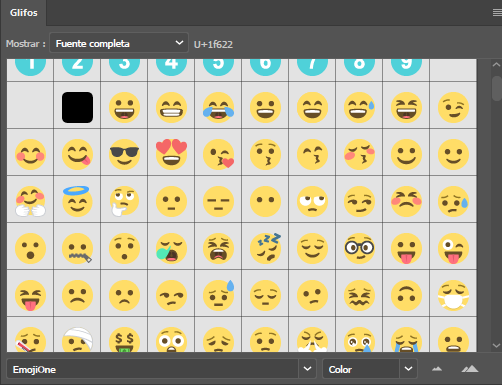
Task: Click the scrollbar up arrow
Action: [496, 65]
